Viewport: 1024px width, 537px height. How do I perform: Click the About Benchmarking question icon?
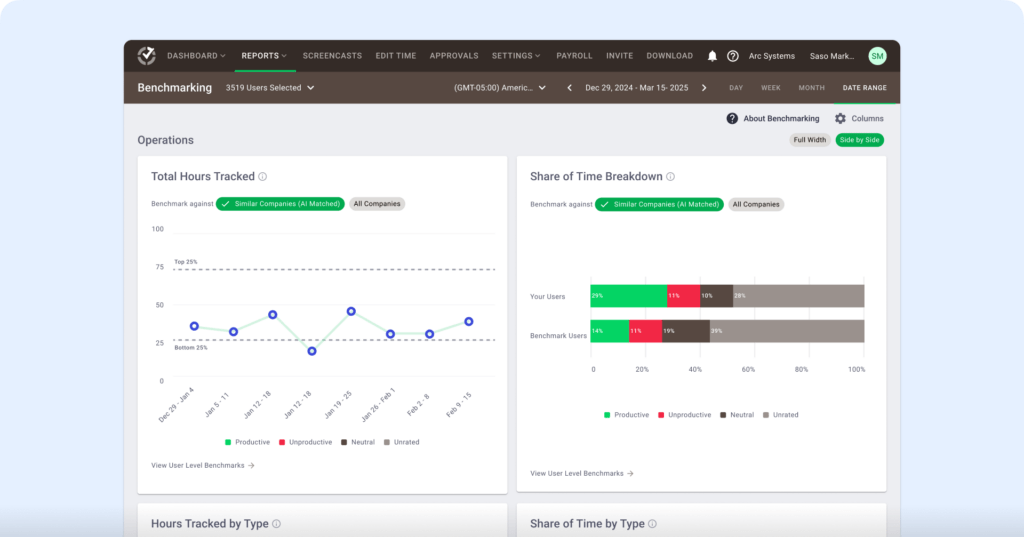point(732,119)
